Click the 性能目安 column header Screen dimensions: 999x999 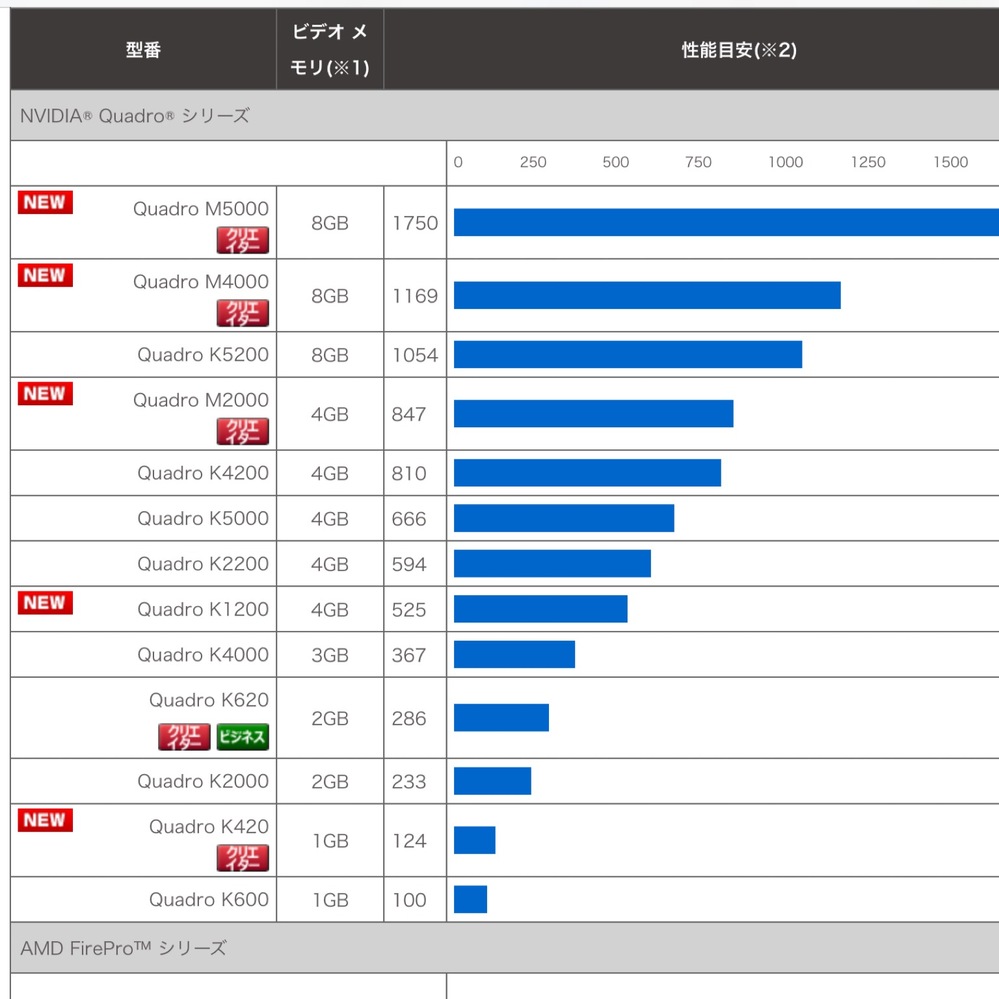click(x=738, y=50)
